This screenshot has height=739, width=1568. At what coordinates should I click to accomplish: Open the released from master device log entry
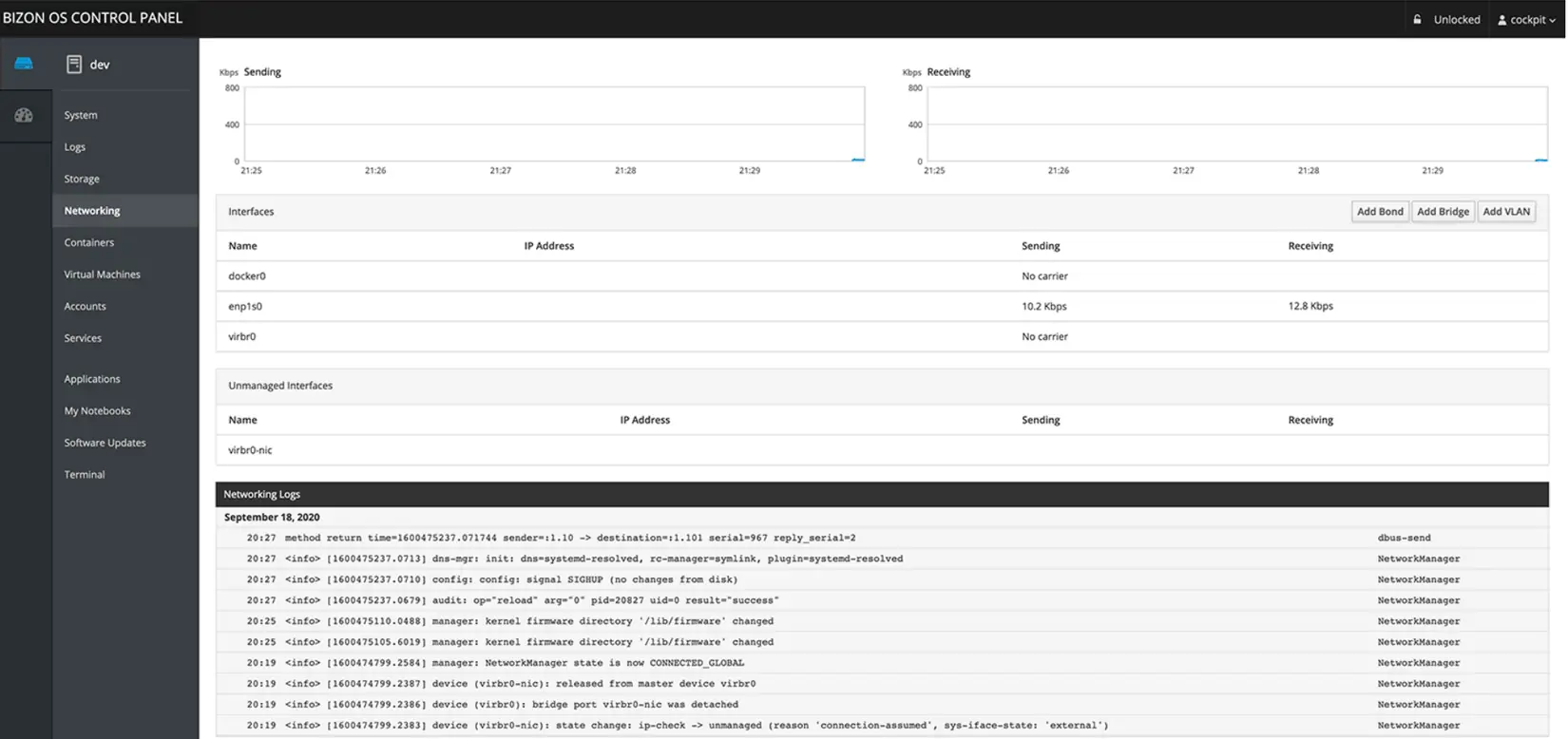click(x=882, y=685)
